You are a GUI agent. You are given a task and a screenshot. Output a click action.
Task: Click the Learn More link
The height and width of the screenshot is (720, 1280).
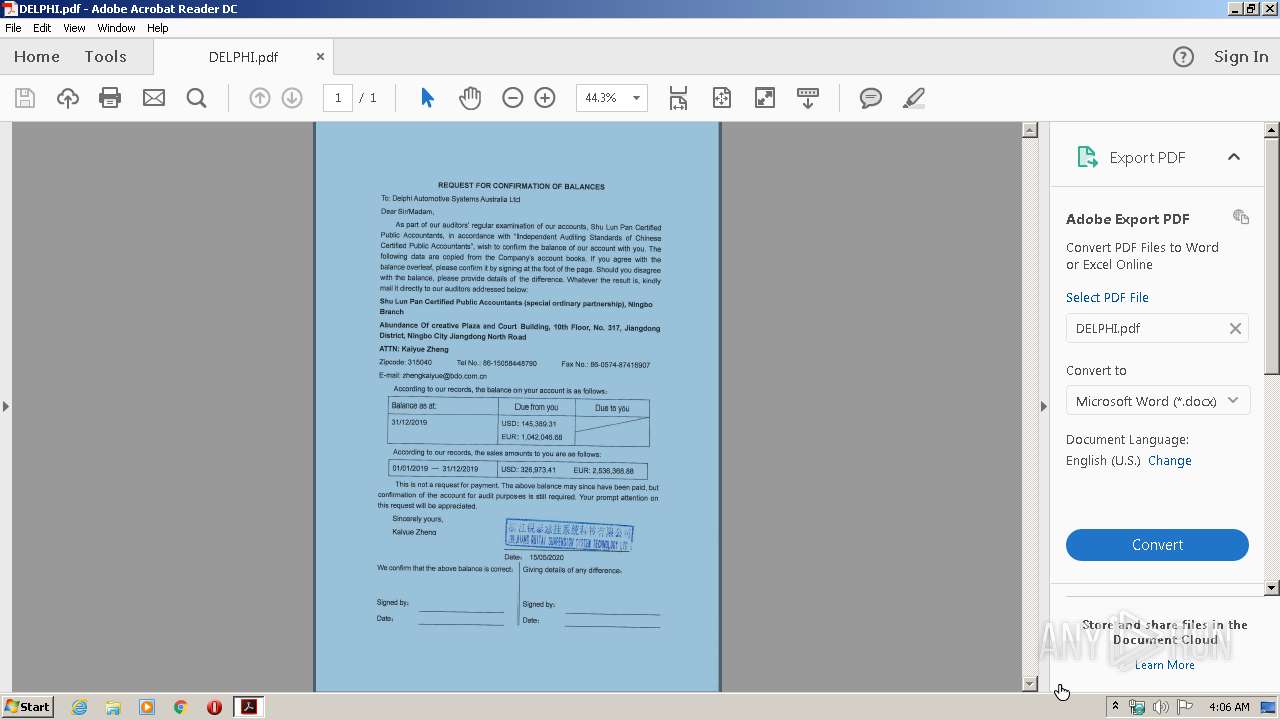[x=1165, y=665]
